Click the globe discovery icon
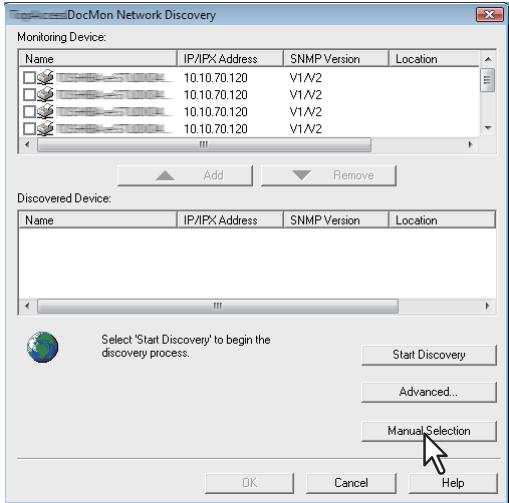This screenshot has height=503, width=509. [x=43, y=347]
